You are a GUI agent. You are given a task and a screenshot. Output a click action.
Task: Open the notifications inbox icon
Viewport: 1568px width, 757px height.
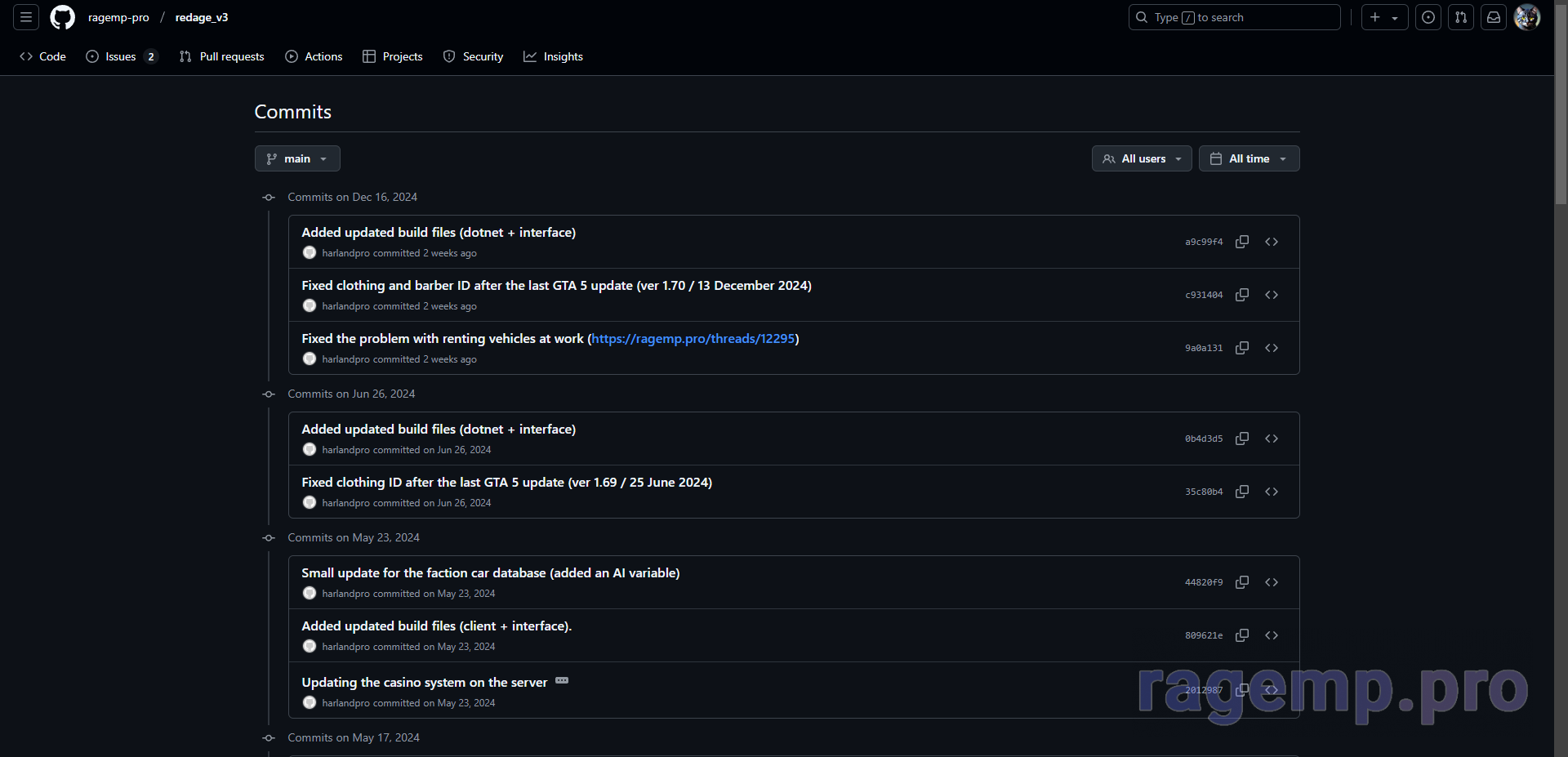point(1494,17)
